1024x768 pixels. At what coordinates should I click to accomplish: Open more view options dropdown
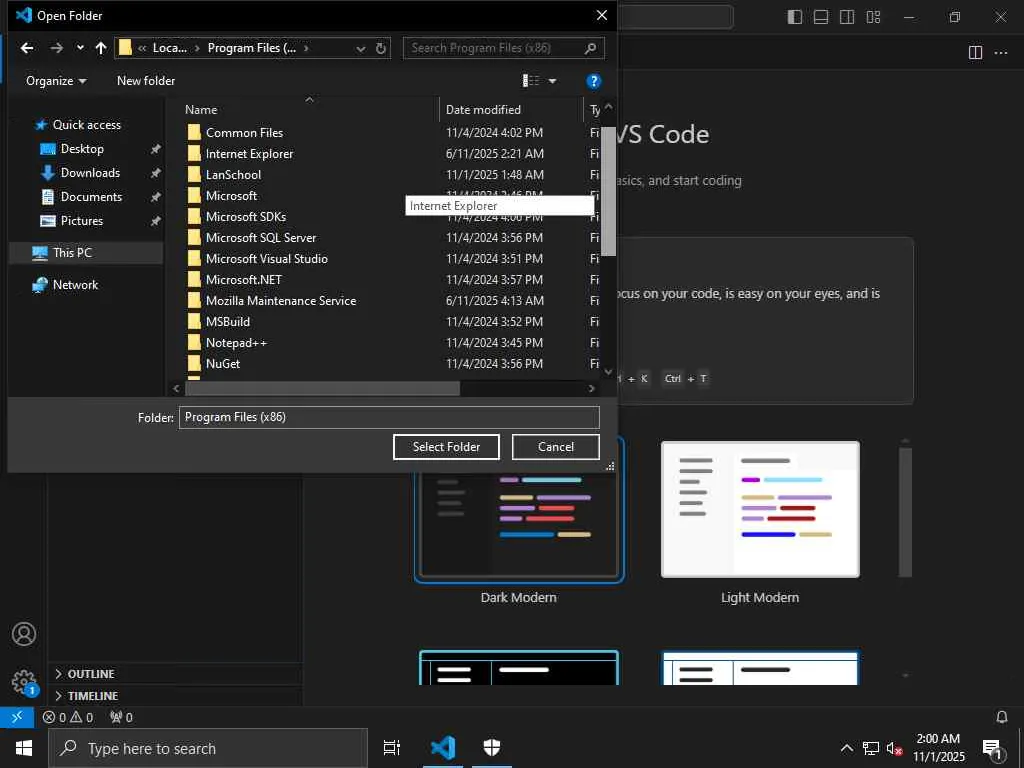click(552, 81)
